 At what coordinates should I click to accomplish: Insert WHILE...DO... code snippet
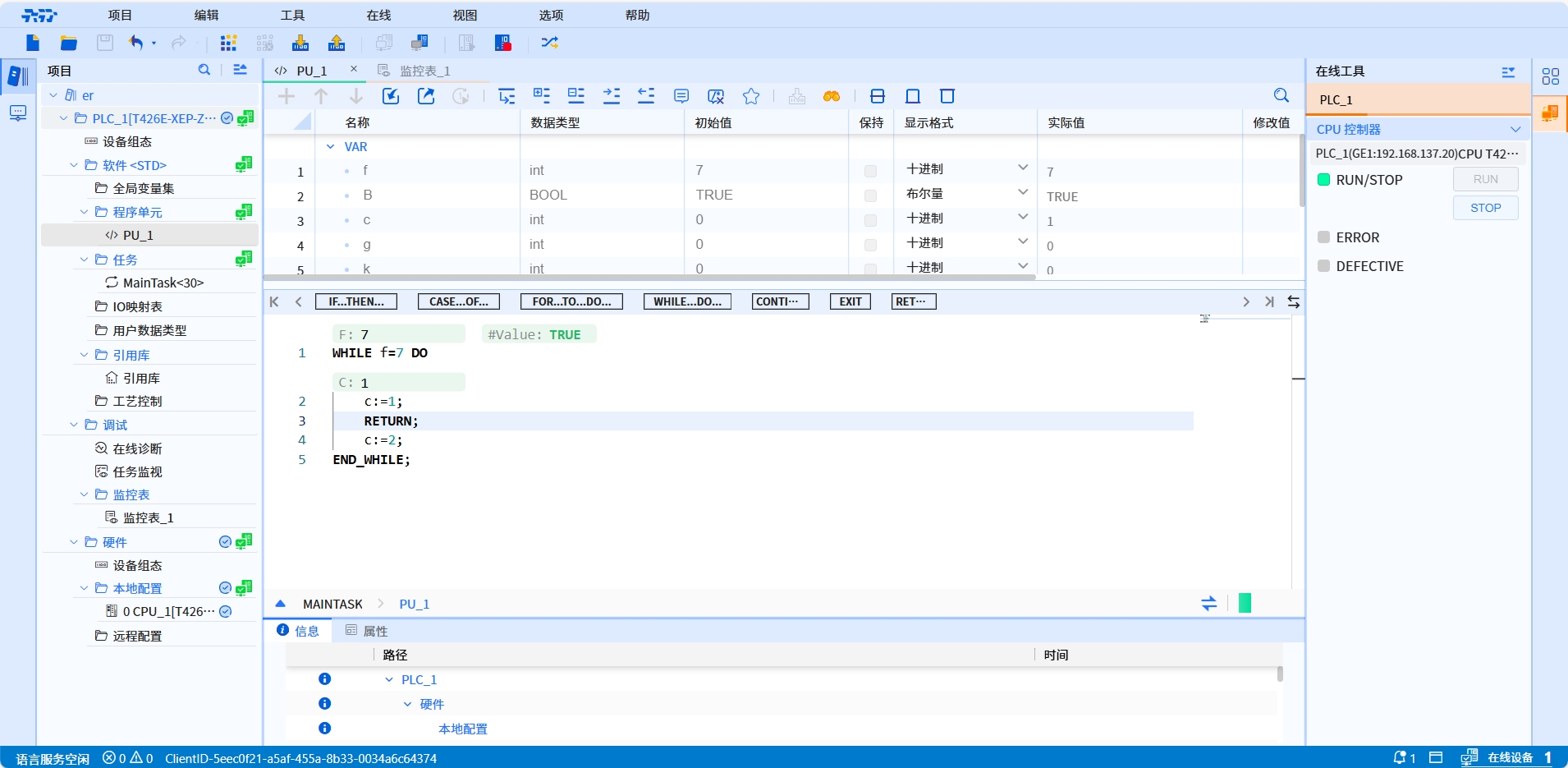pos(687,301)
